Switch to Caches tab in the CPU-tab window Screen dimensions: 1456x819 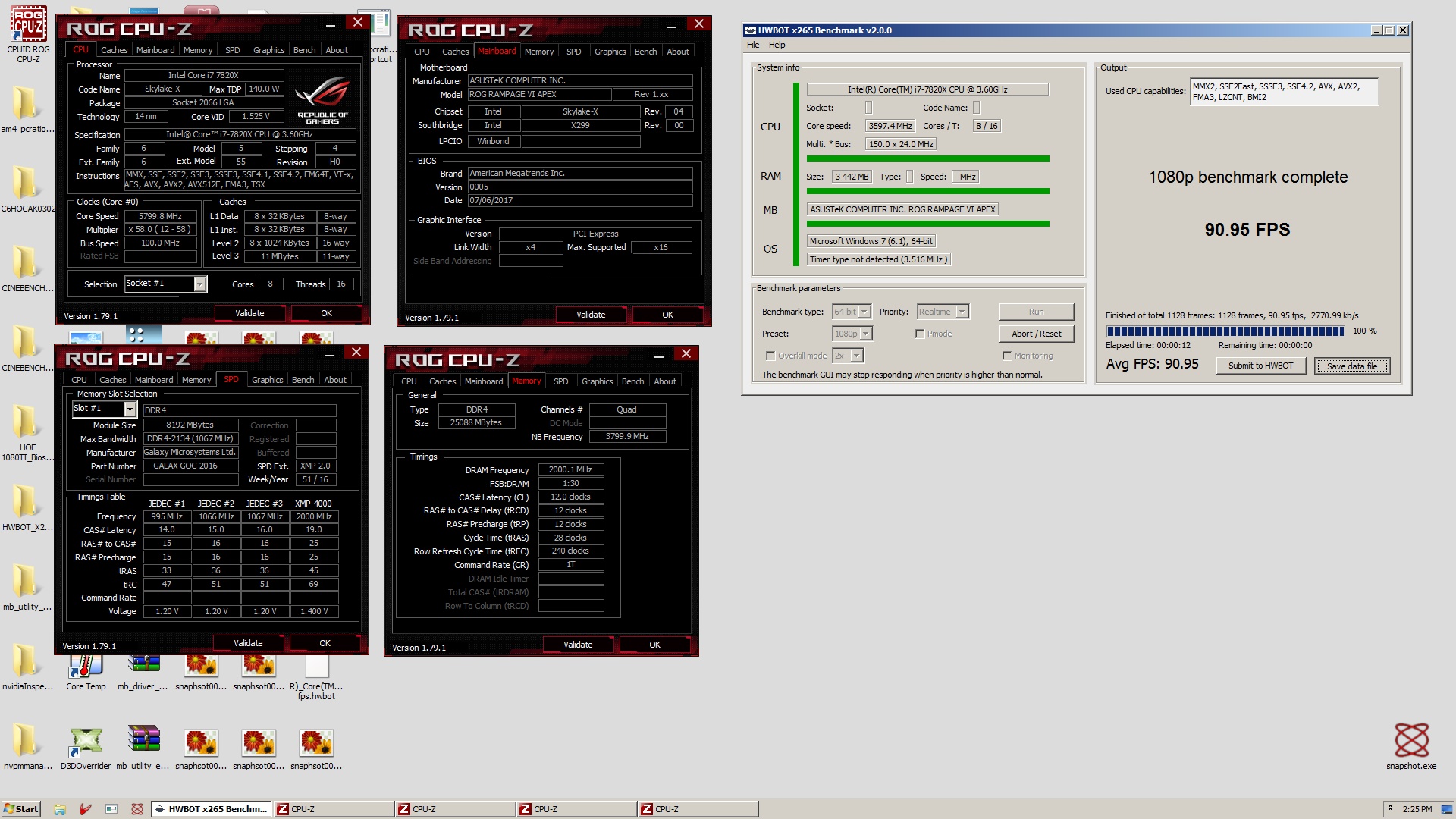(115, 50)
